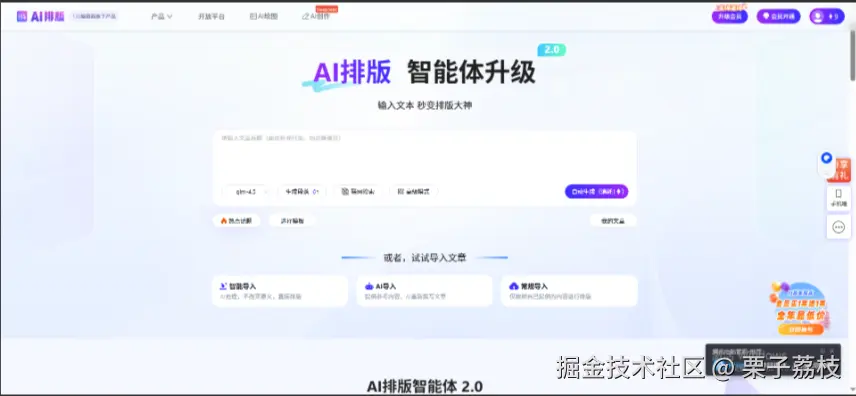The image size is (856, 396).
Task: Click the second chip below the input box
Action: [292, 221]
